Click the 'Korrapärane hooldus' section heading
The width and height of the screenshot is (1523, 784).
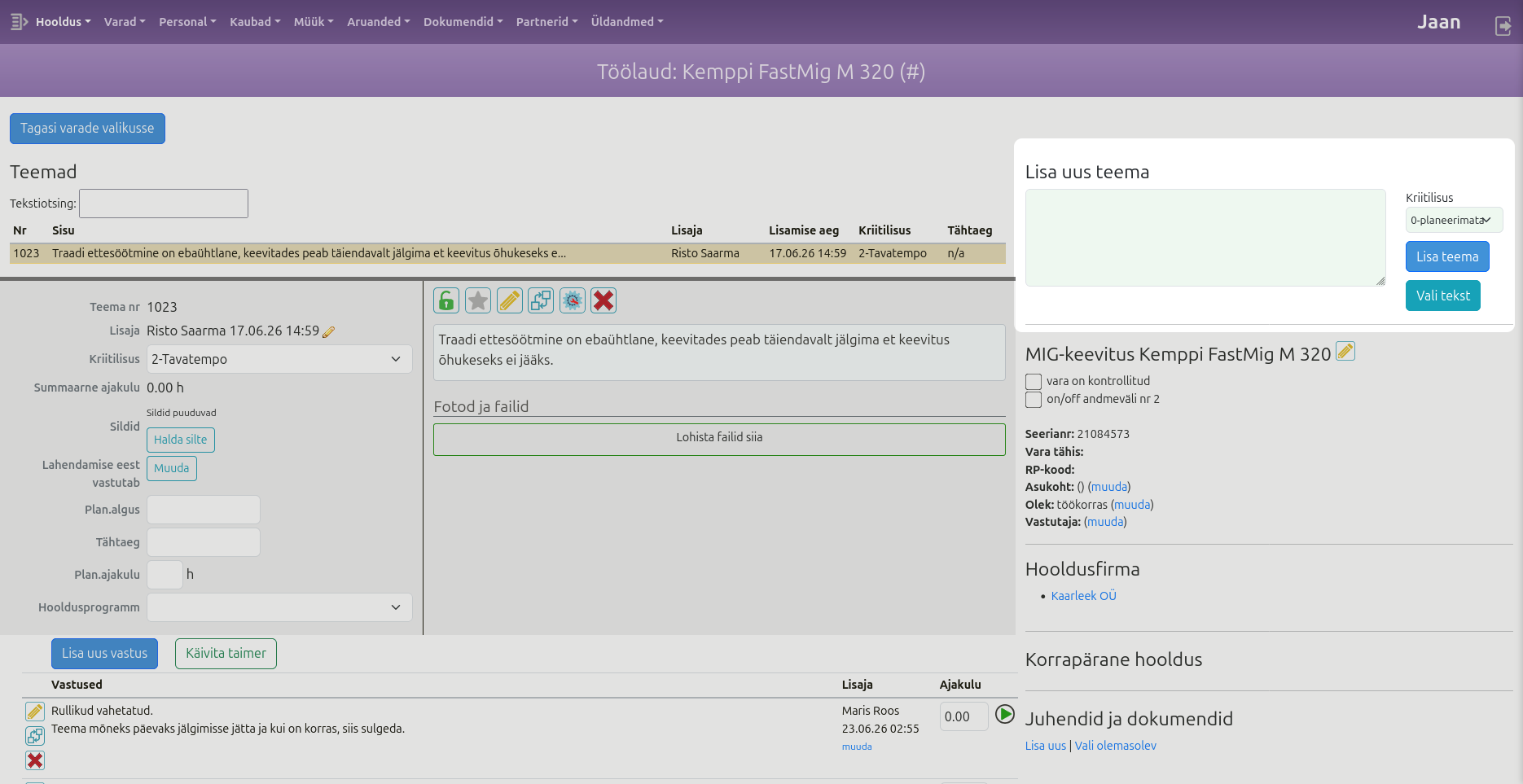[x=1113, y=659]
